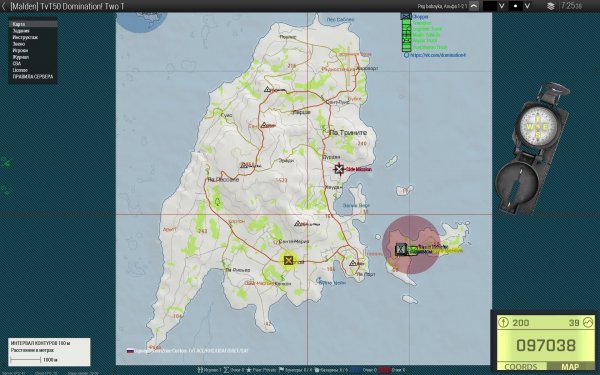600x375 pixels.
Task: Click the 097038 grid coordinate readout
Action: tap(546, 345)
